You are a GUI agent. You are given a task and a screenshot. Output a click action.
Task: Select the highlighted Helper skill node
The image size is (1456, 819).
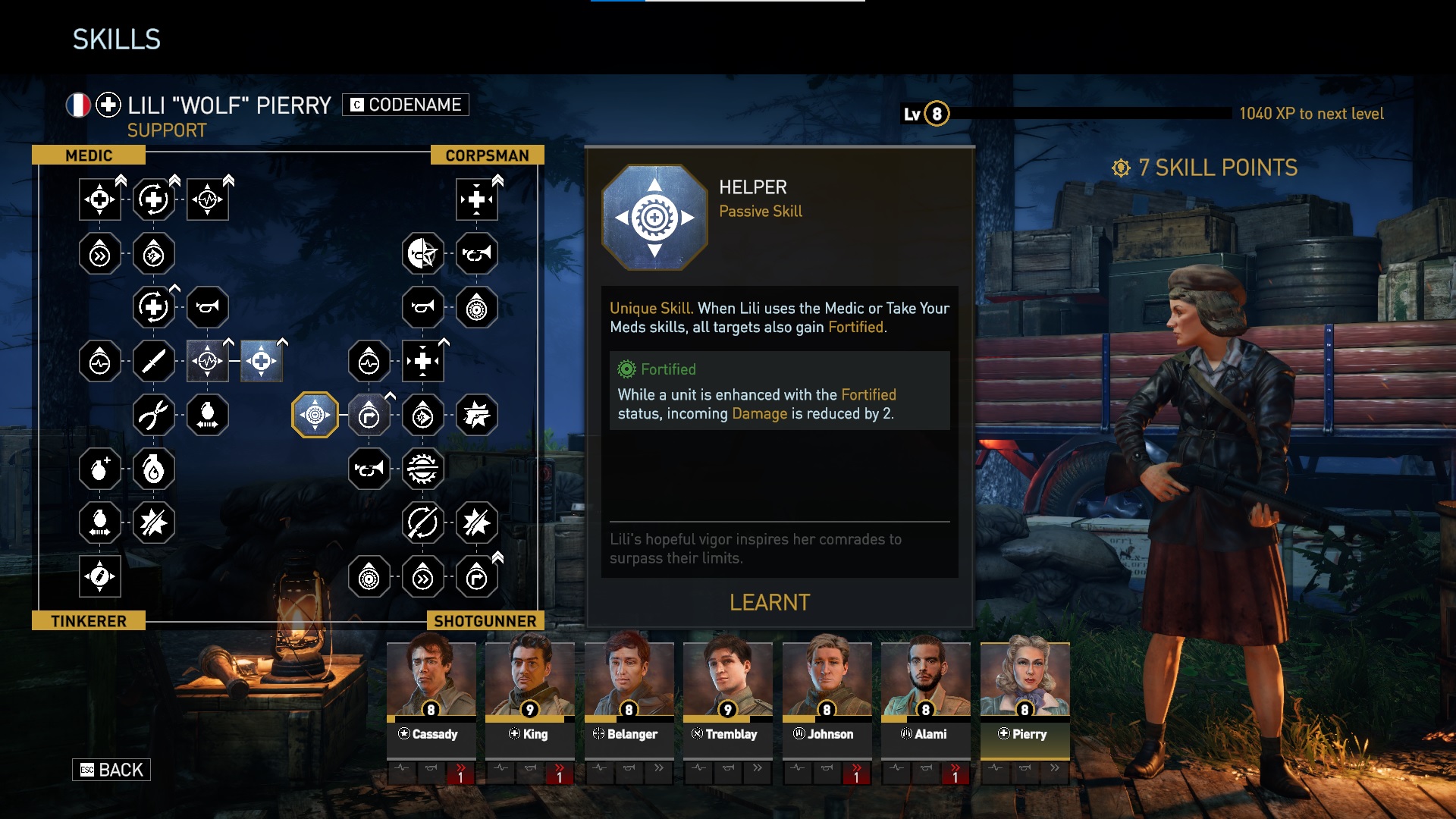(315, 415)
